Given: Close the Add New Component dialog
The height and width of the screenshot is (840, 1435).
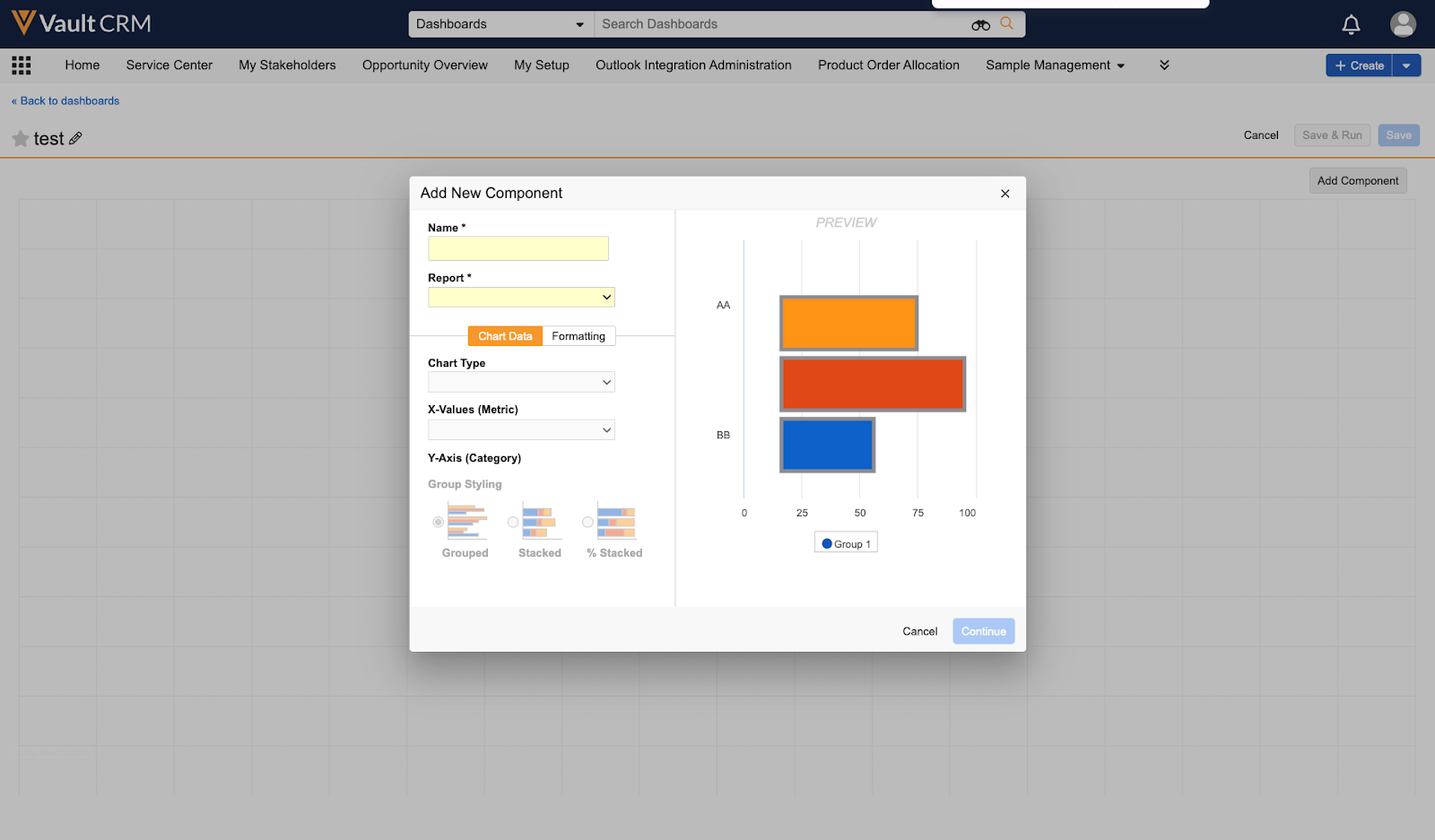Looking at the screenshot, I should click(1004, 194).
